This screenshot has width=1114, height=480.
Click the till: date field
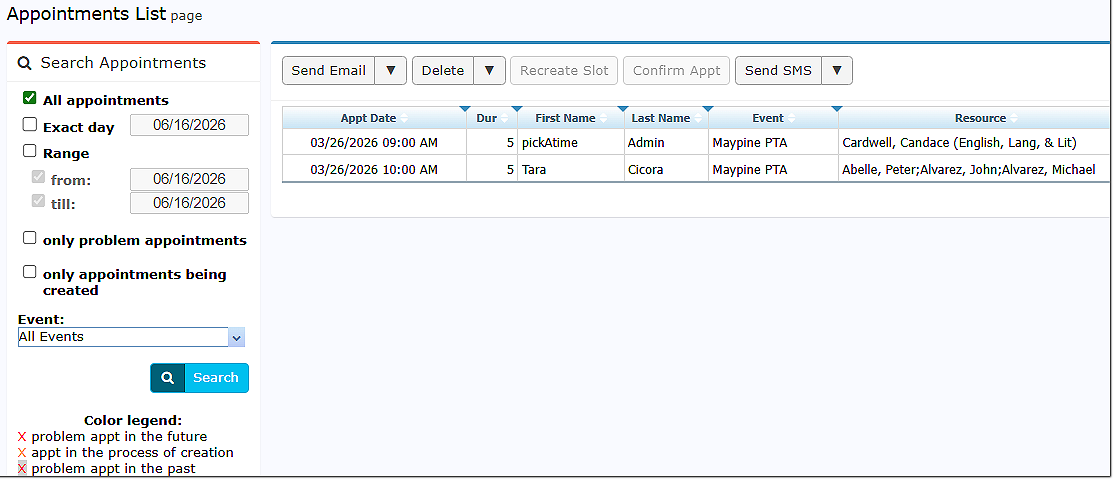tap(190, 203)
